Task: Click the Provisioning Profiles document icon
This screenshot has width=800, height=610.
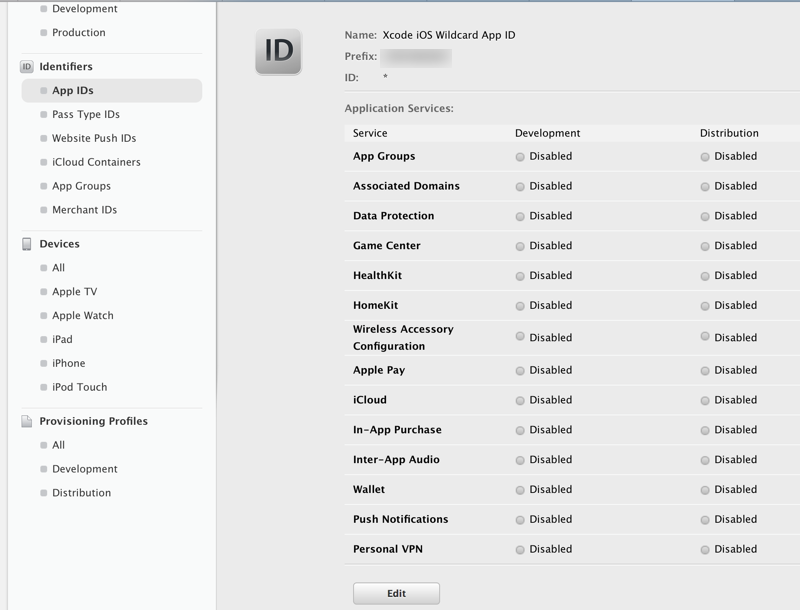Action: pyautogui.click(x=27, y=421)
